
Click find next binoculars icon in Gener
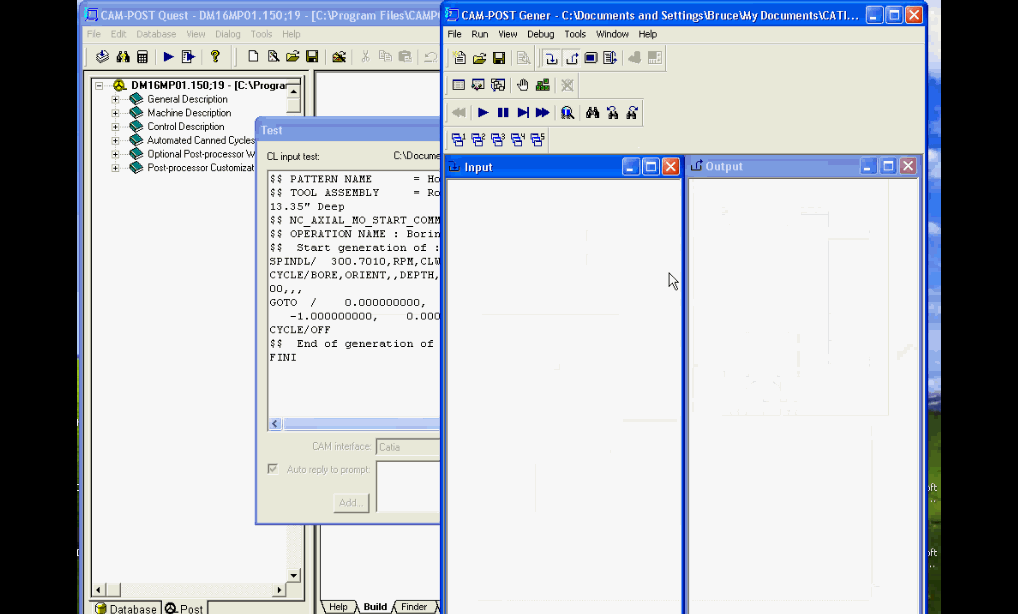(632, 112)
